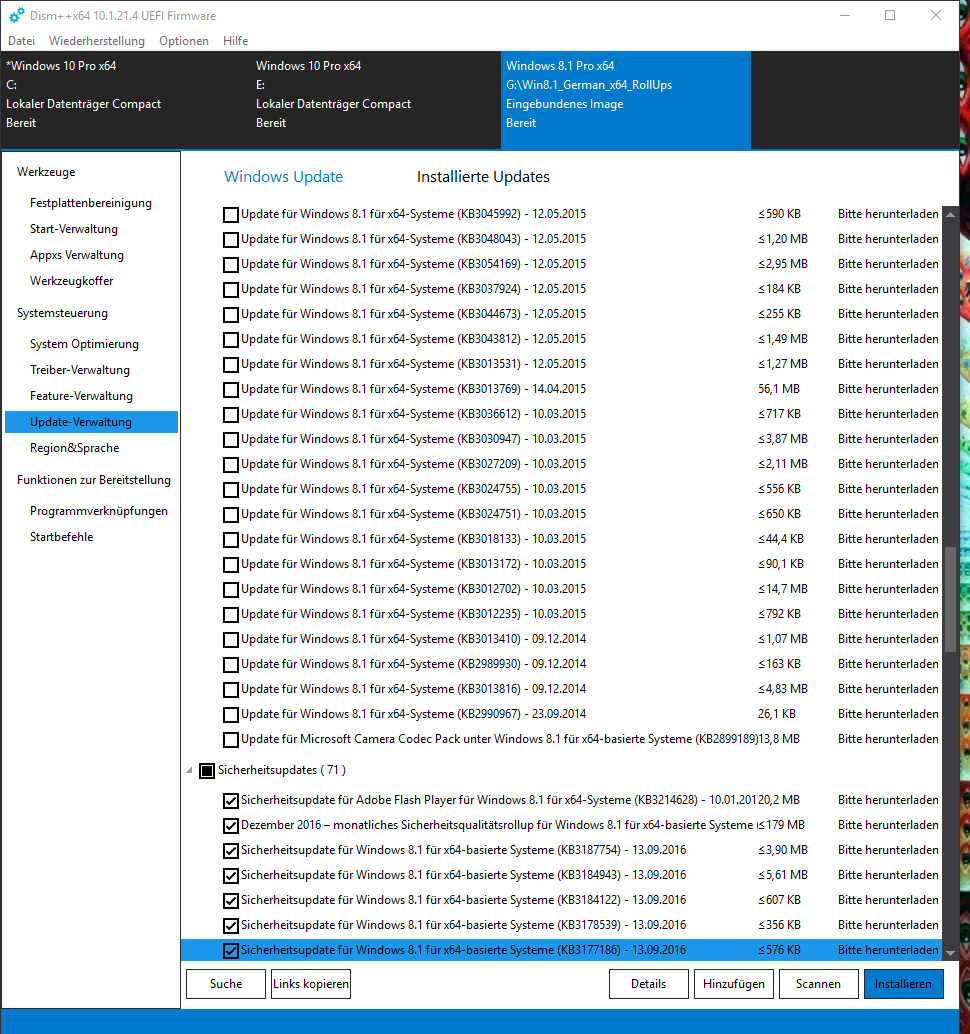Tick the Microsoft Camera Codec Pack checkbox
970x1034 pixels.
[231, 740]
